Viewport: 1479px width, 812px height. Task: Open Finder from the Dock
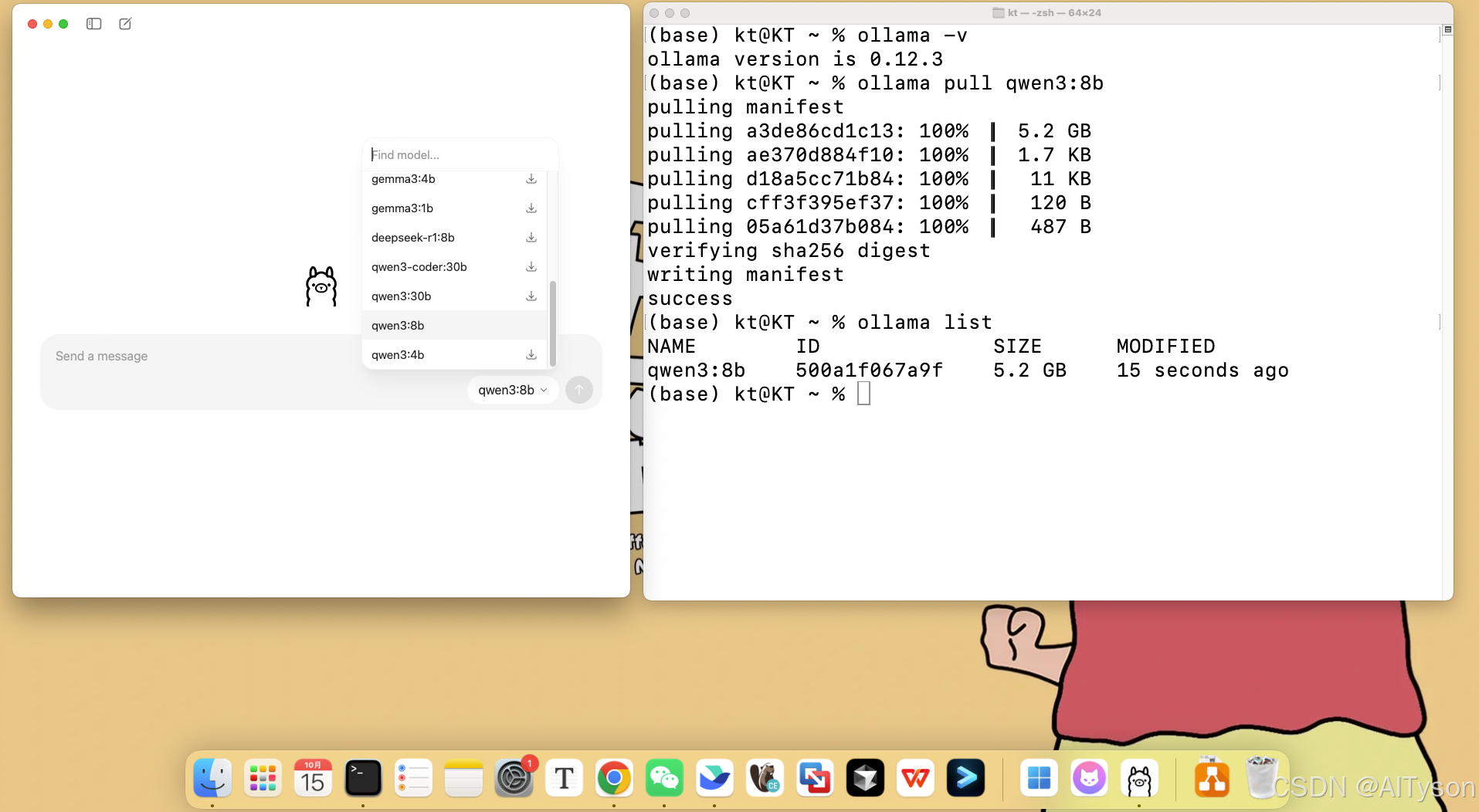tap(212, 778)
